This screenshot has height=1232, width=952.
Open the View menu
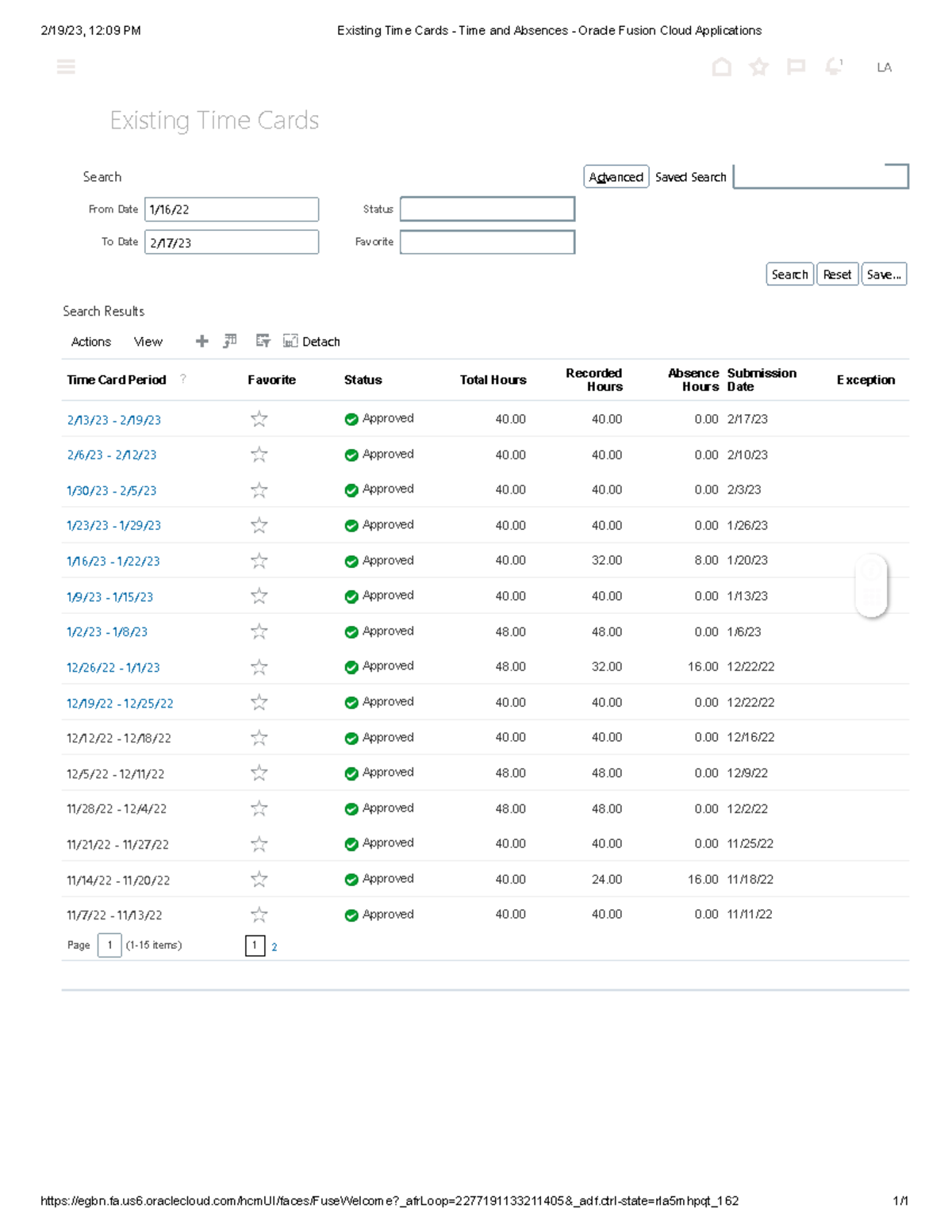click(148, 341)
